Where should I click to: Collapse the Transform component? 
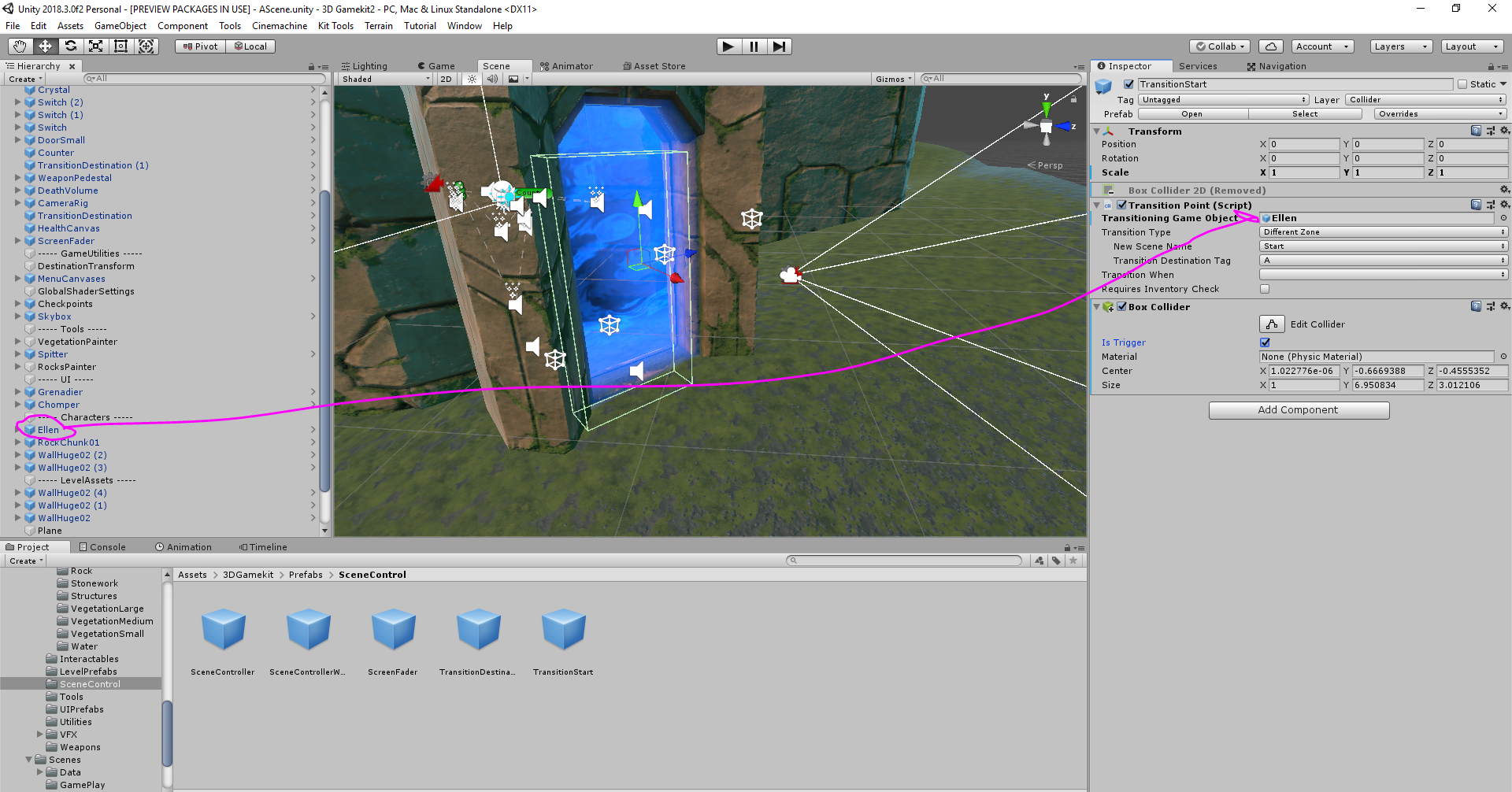pos(1097,131)
